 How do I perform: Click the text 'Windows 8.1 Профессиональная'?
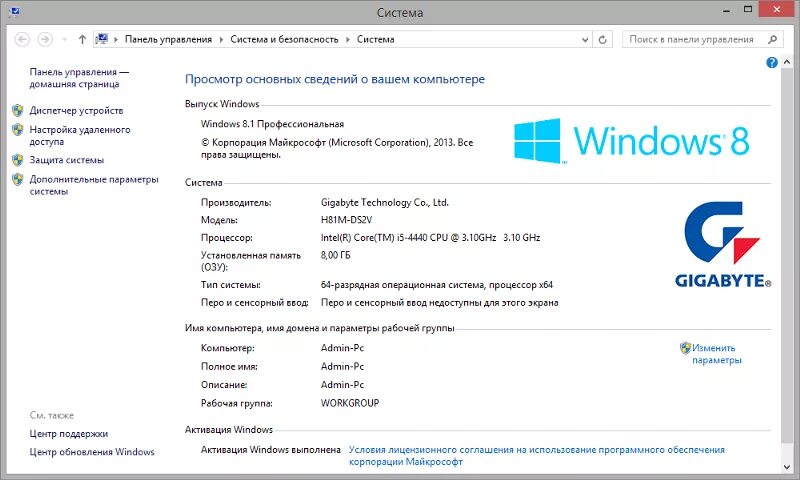[272, 124]
